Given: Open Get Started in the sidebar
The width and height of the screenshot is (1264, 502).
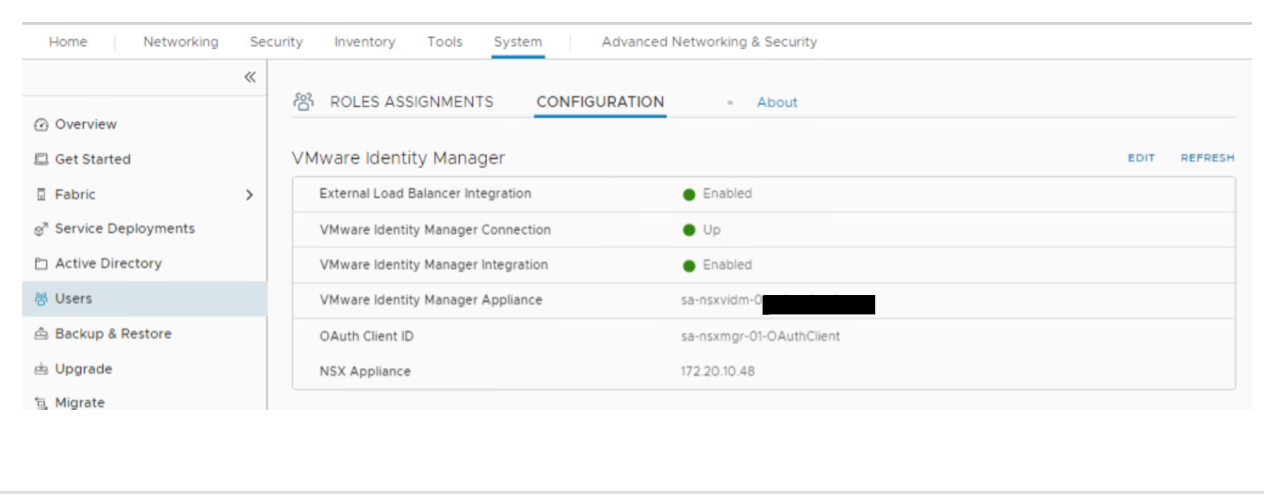Looking at the screenshot, I should tap(93, 159).
